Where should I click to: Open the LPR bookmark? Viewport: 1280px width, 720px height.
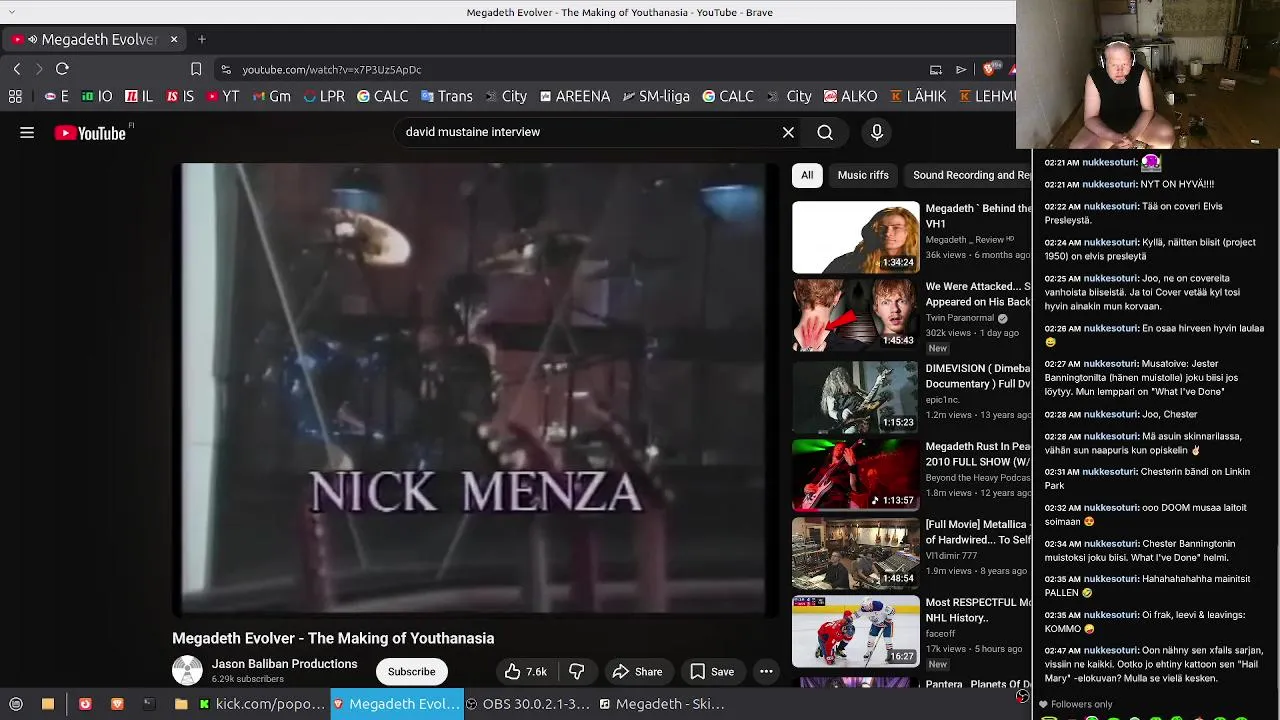(324, 96)
